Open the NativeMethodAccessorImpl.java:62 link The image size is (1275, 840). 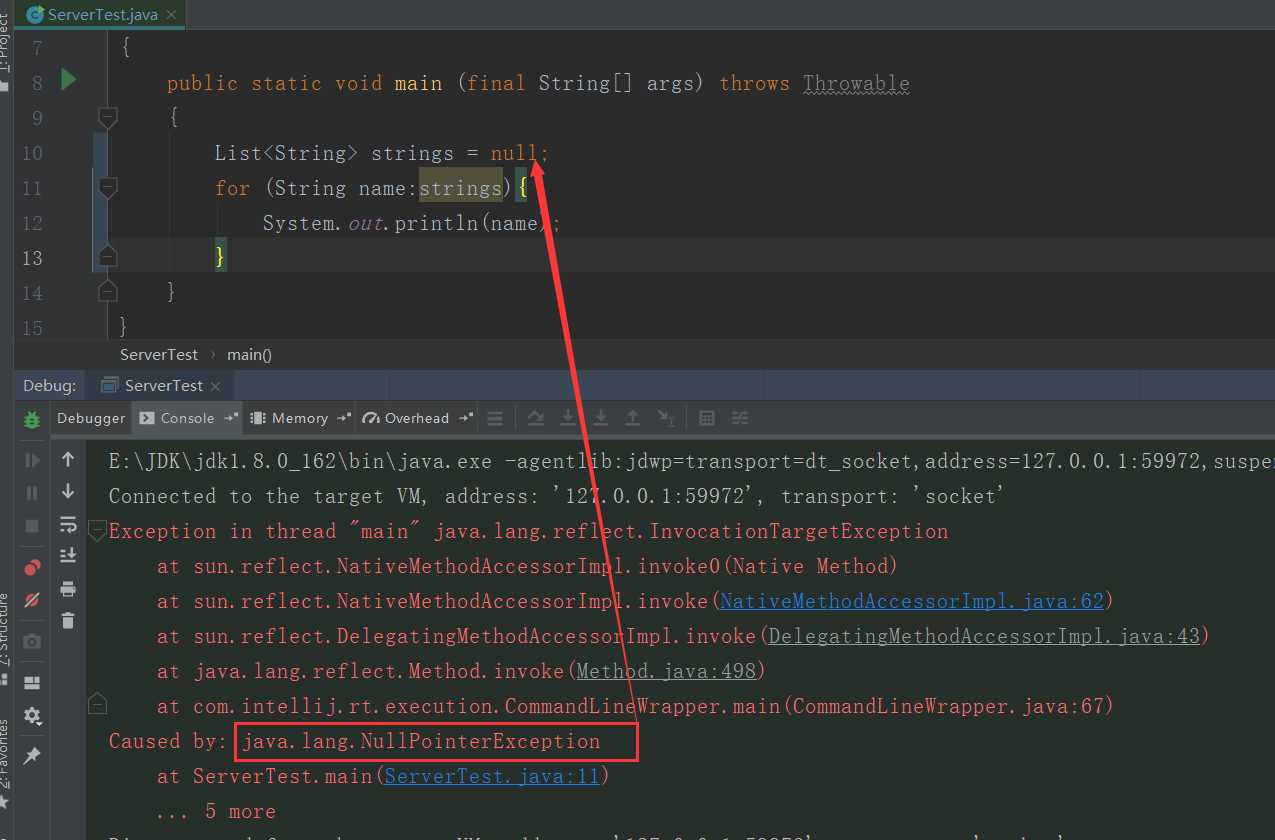click(x=911, y=601)
